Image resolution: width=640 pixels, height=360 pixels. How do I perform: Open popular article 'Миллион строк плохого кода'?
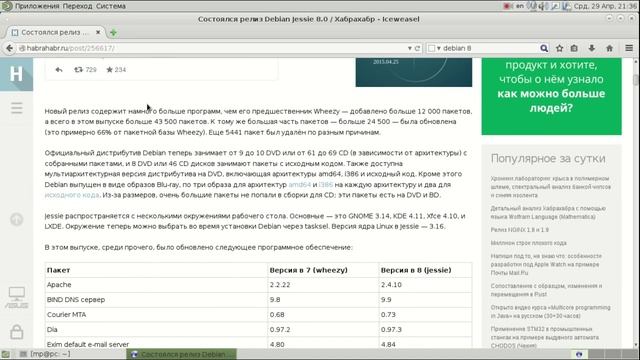pos(529,243)
